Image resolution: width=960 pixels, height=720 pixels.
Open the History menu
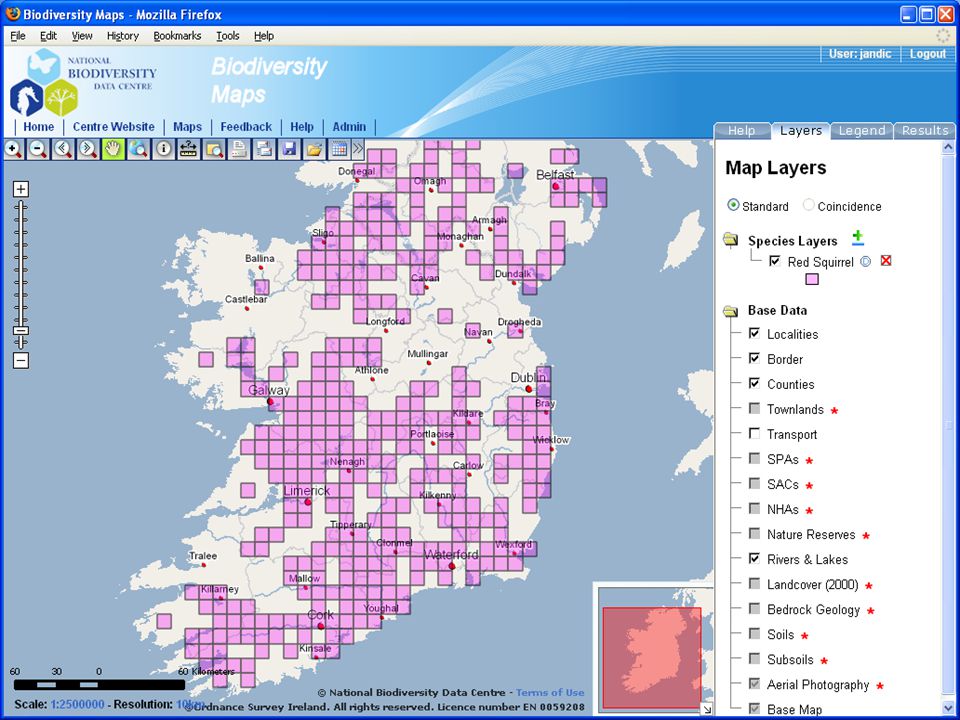coord(122,36)
